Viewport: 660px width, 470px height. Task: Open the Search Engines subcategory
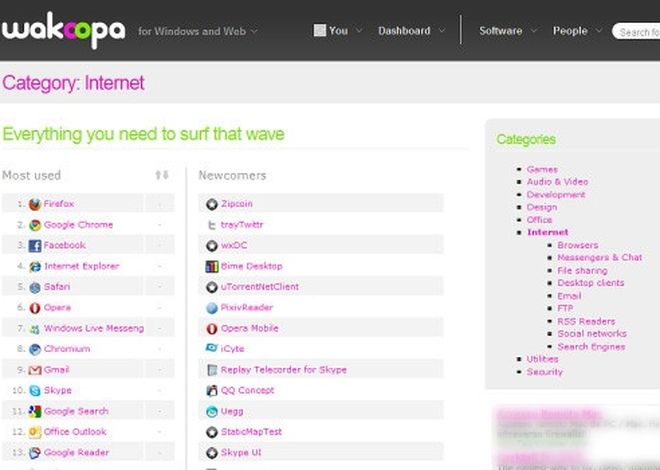591,347
